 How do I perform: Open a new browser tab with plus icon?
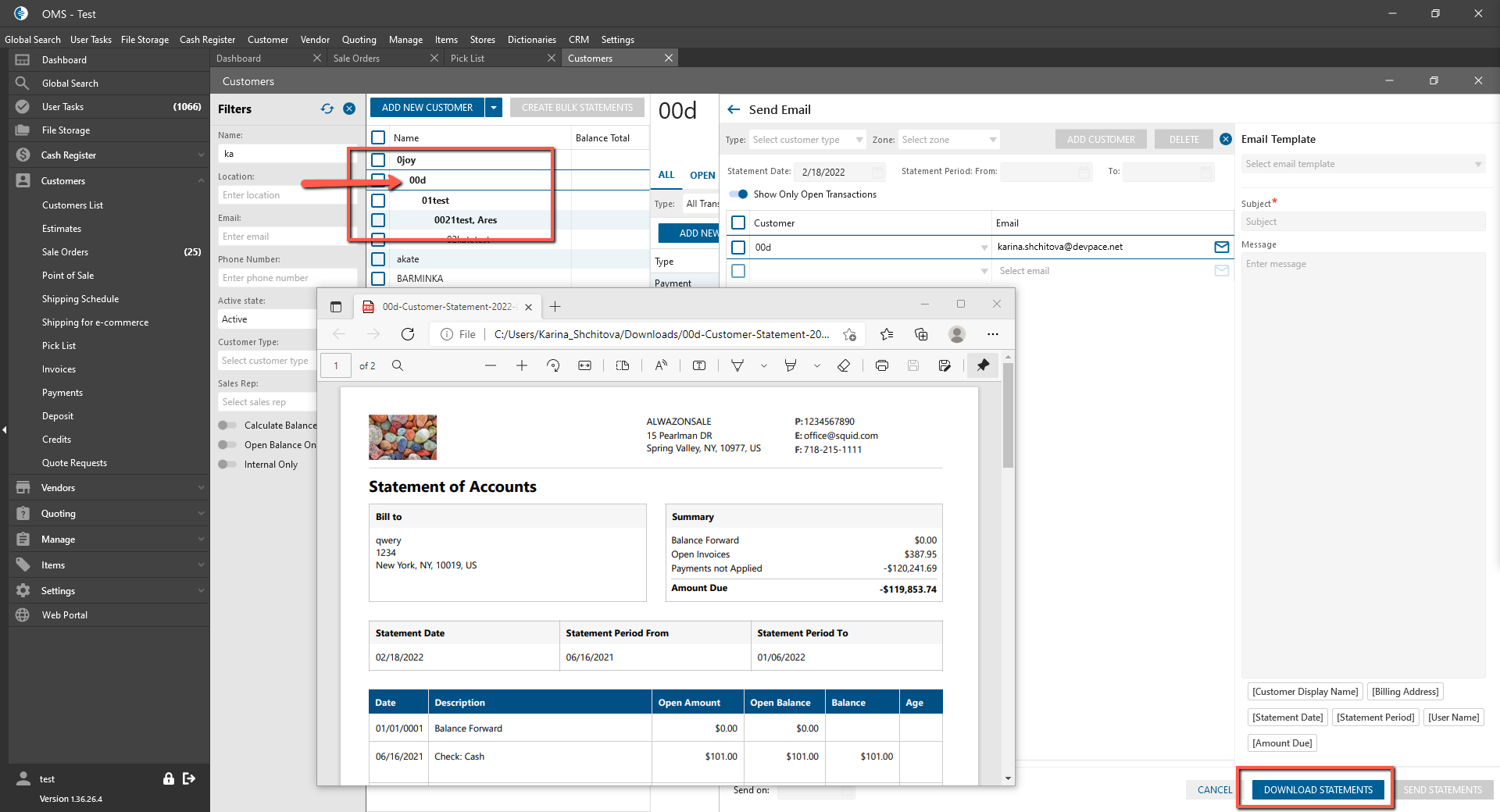pyautogui.click(x=555, y=307)
